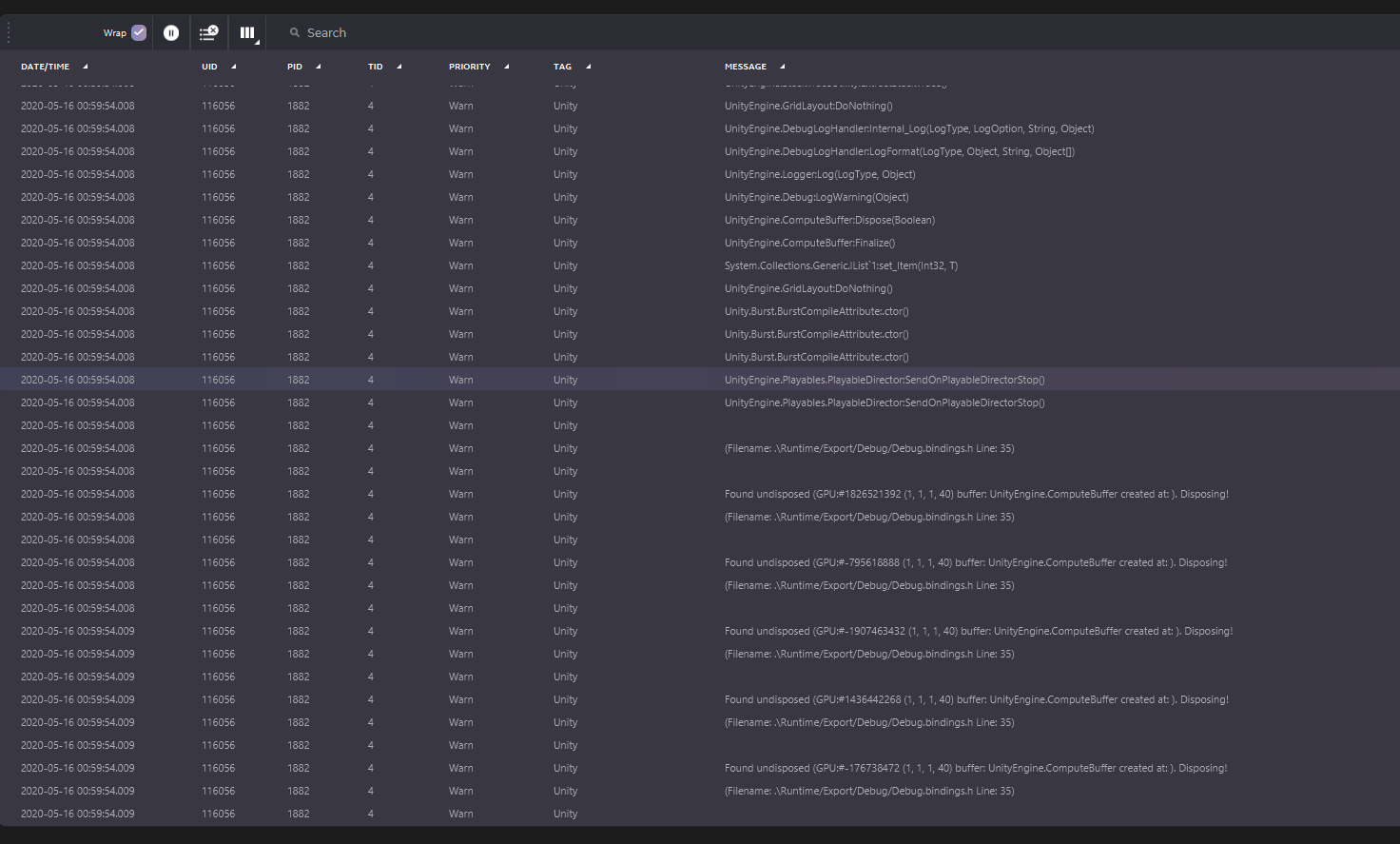Toggle the Wrap checkbox off
The image size is (1400, 844).
(139, 31)
